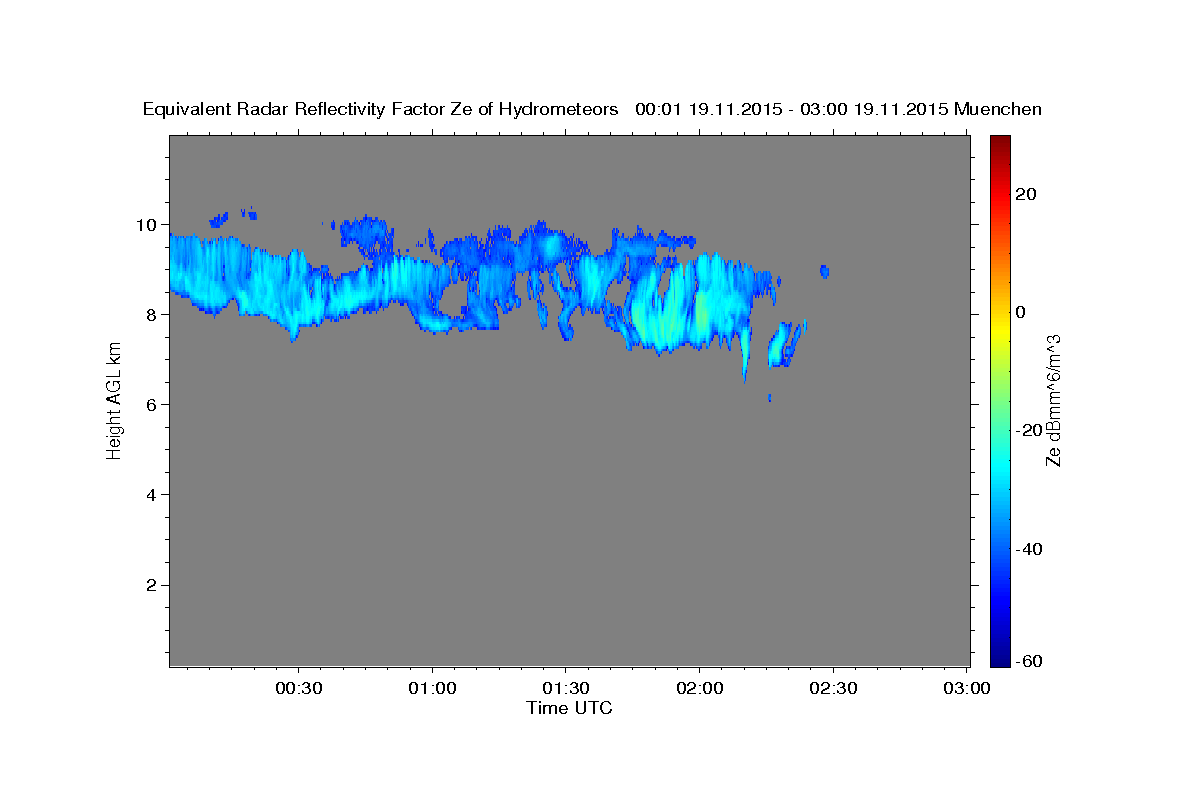Click the 'Height AGL km' axis label
The image size is (1200, 800).
[115, 400]
